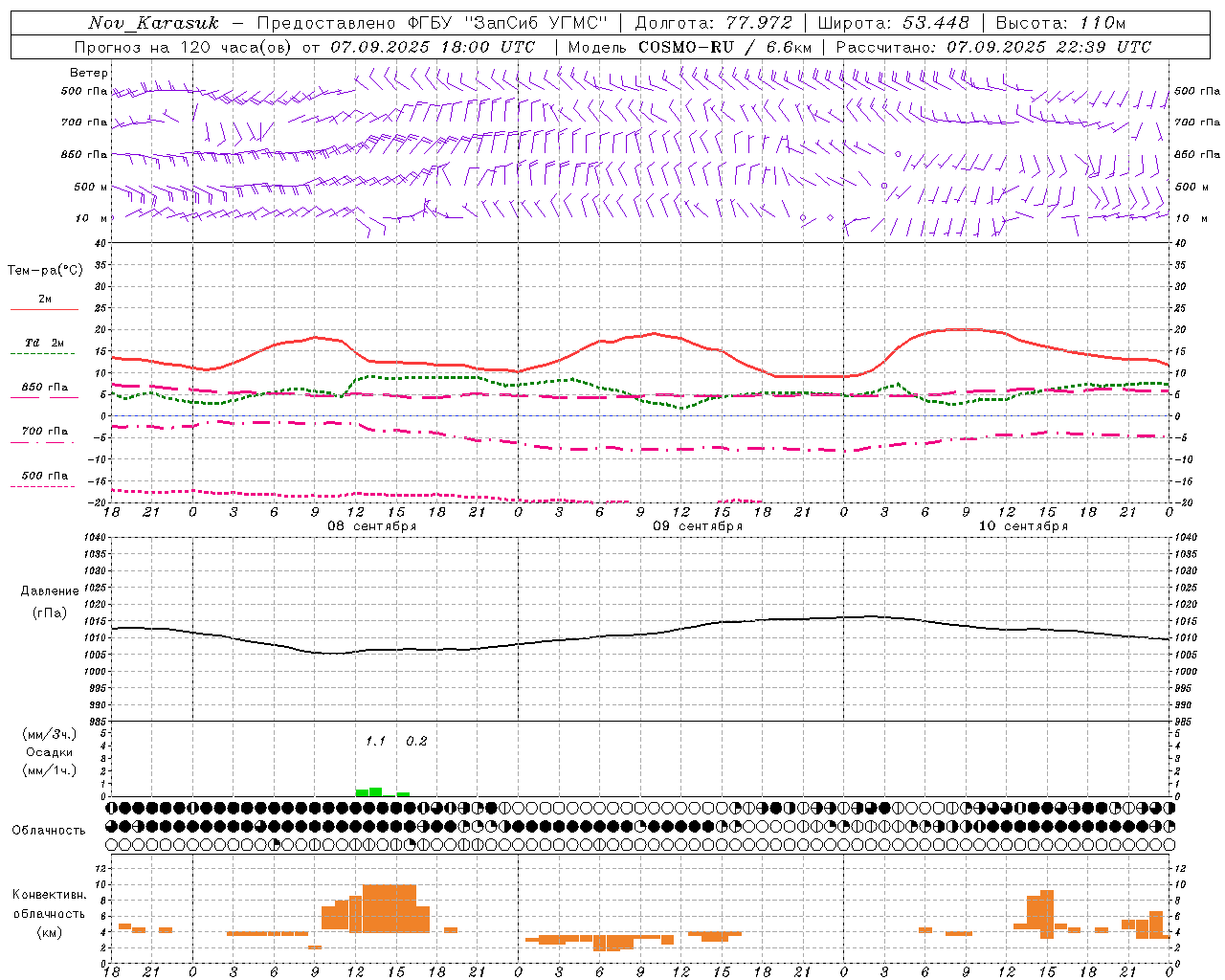Click the '10 сентября' date label

pos(1023,526)
